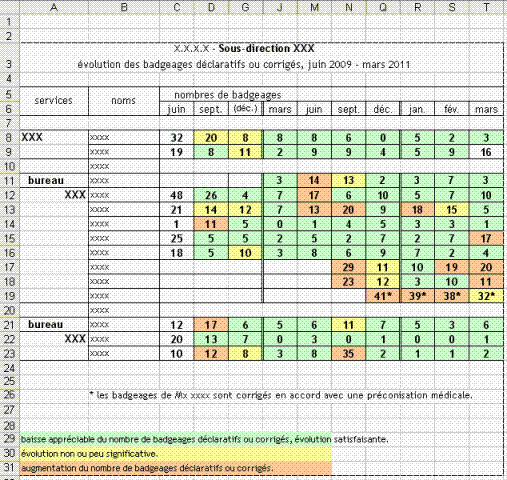Click the 'services' header cell
The width and height of the screenshot is (507, 480).
pos(54,101)
